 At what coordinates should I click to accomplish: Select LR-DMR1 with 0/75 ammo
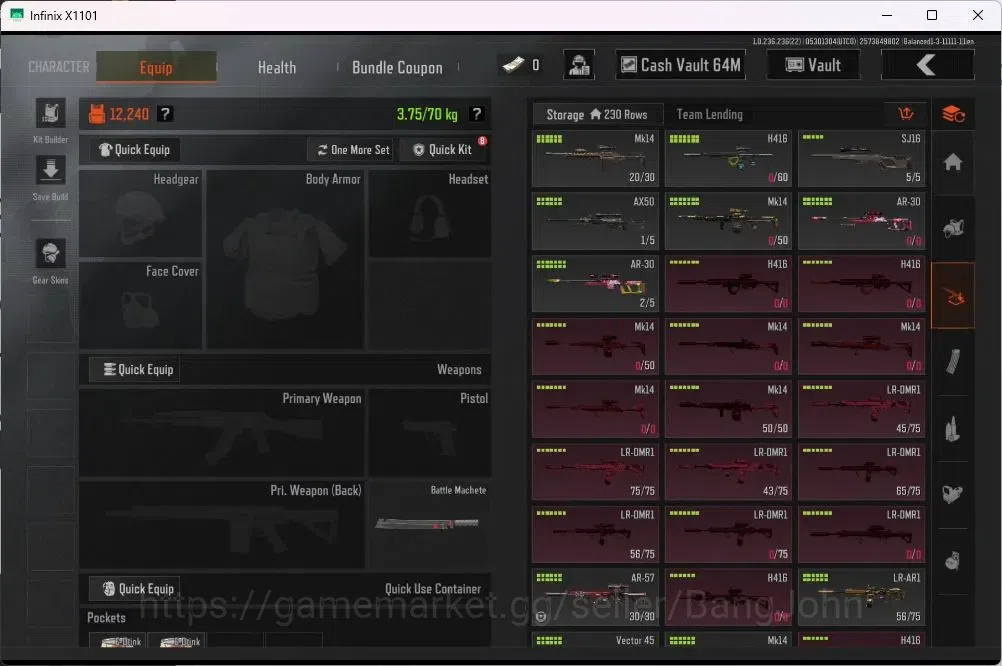(728, 534)
